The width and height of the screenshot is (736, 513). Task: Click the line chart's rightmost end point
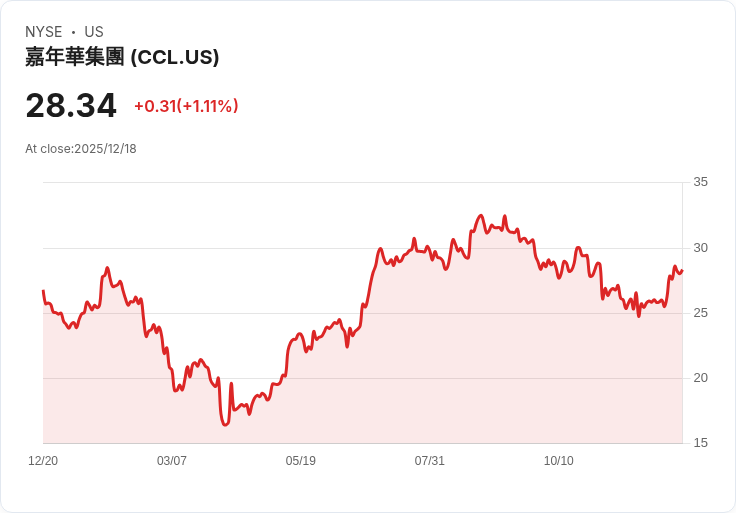682,270
